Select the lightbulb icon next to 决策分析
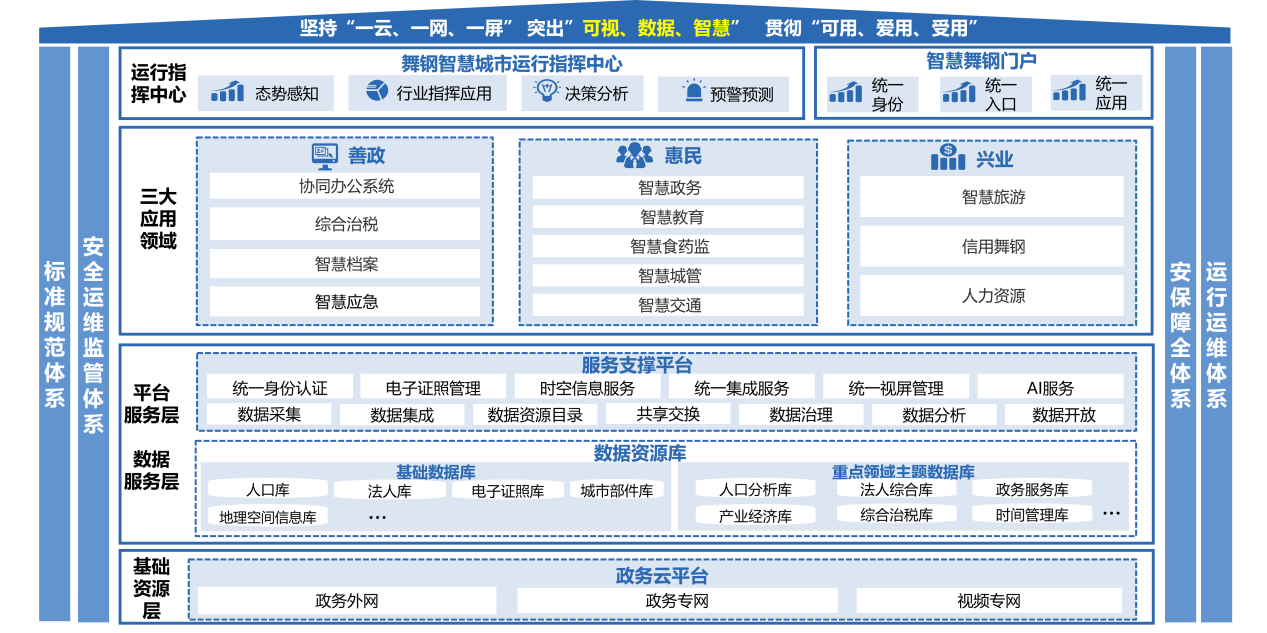 [547, 92]
